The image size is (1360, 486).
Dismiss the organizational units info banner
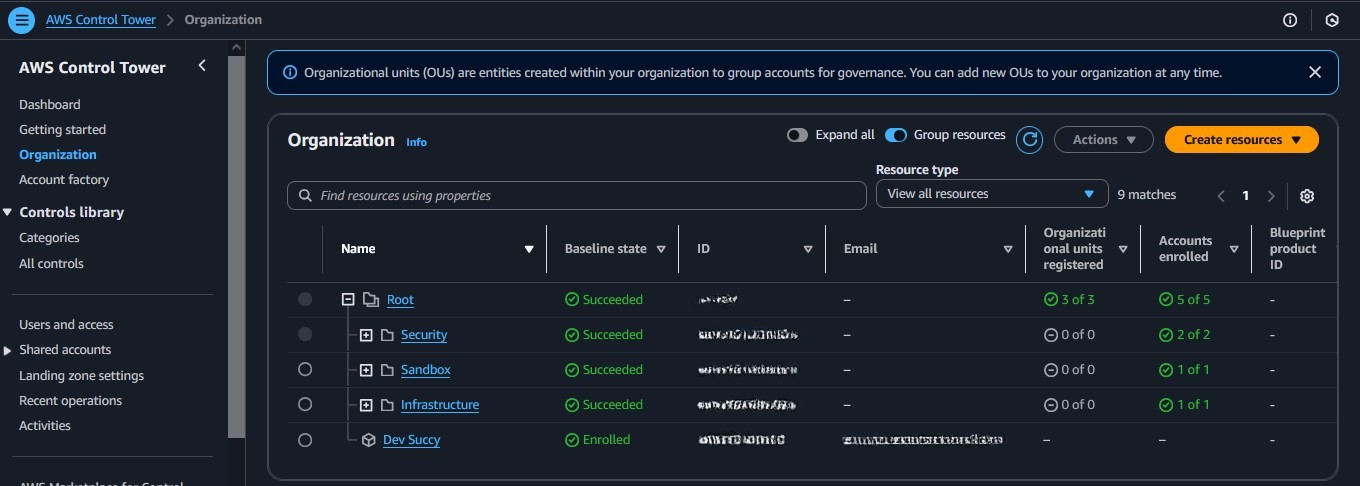(1315, 72)
